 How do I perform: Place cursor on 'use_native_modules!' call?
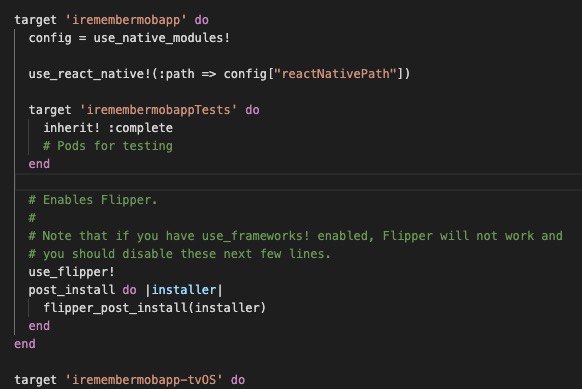[162, 38]
